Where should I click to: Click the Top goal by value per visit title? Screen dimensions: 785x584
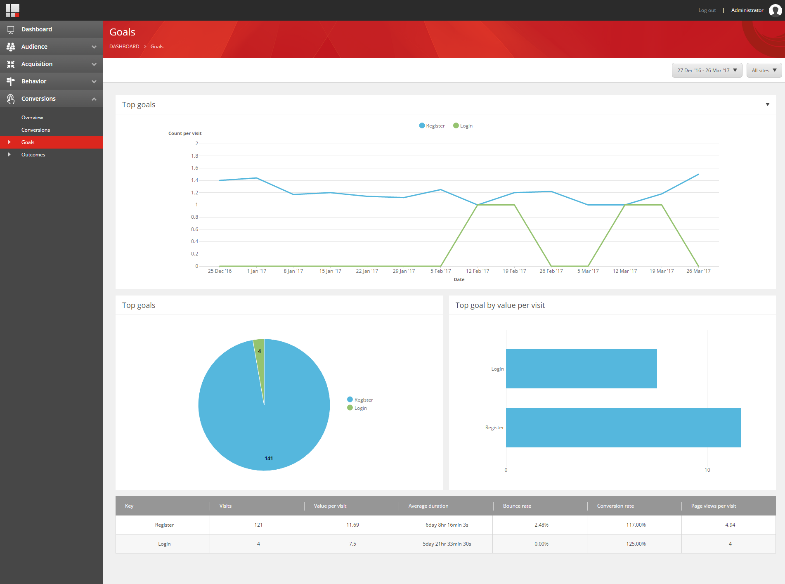pos(500,305)
